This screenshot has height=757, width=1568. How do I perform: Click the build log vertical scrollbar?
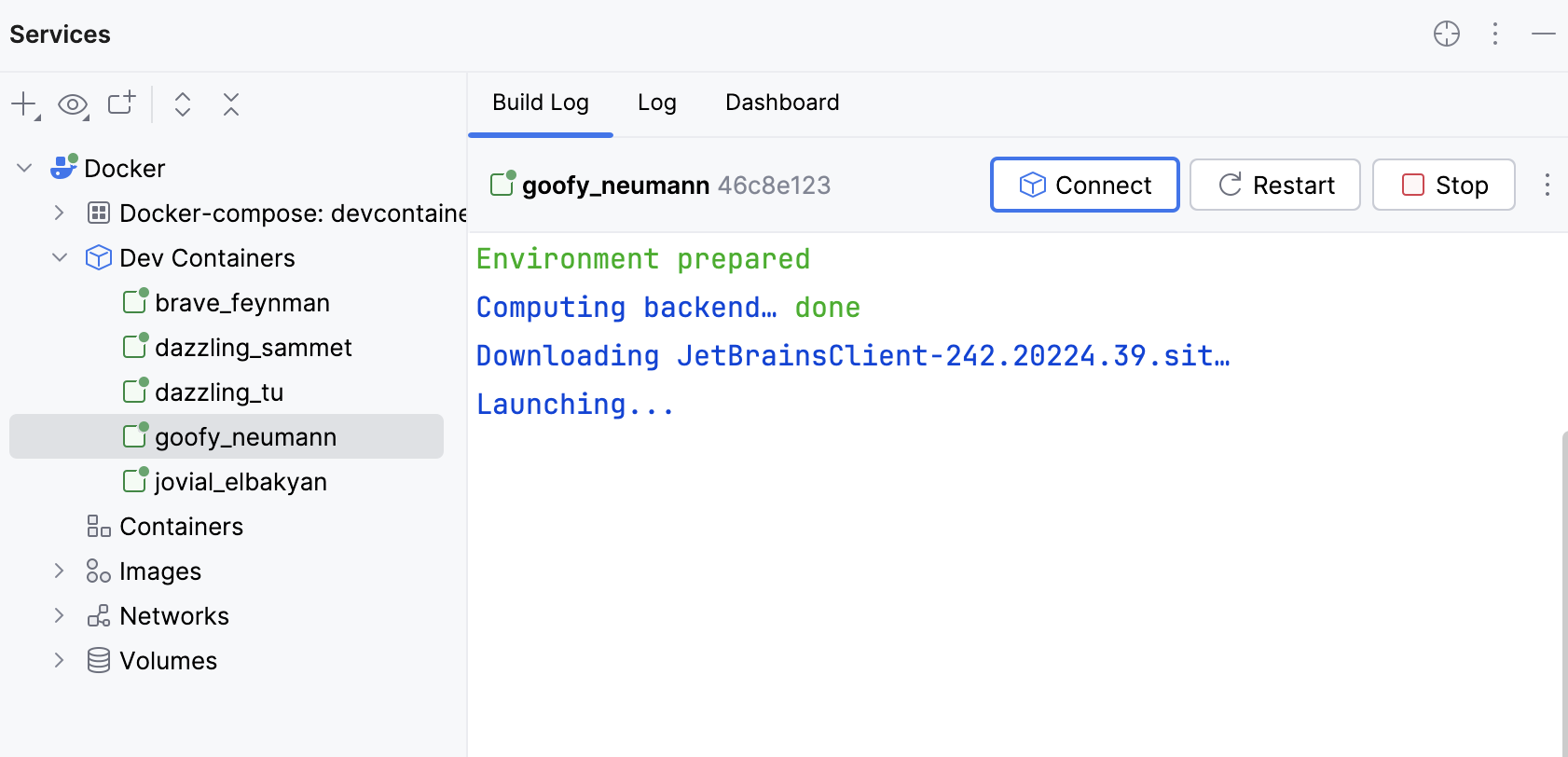click(x=1563, y=587)
